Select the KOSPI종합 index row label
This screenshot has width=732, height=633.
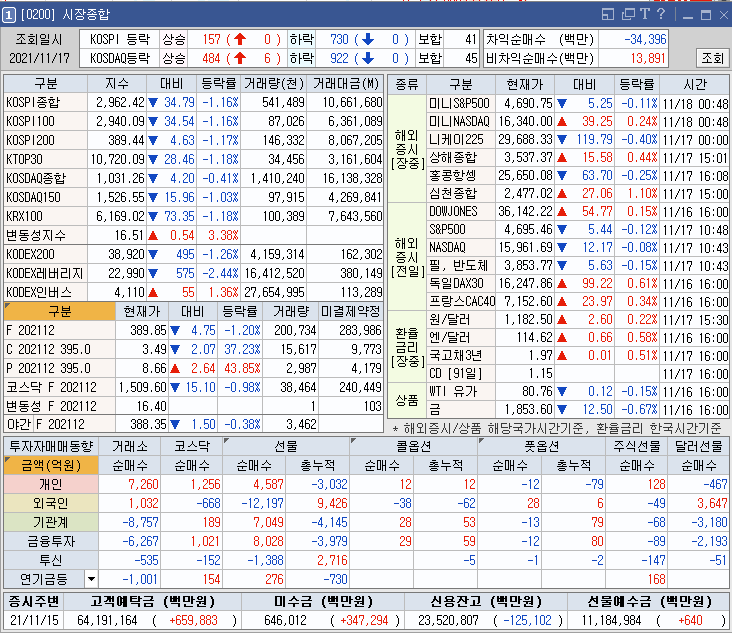(x=45, y=102)
